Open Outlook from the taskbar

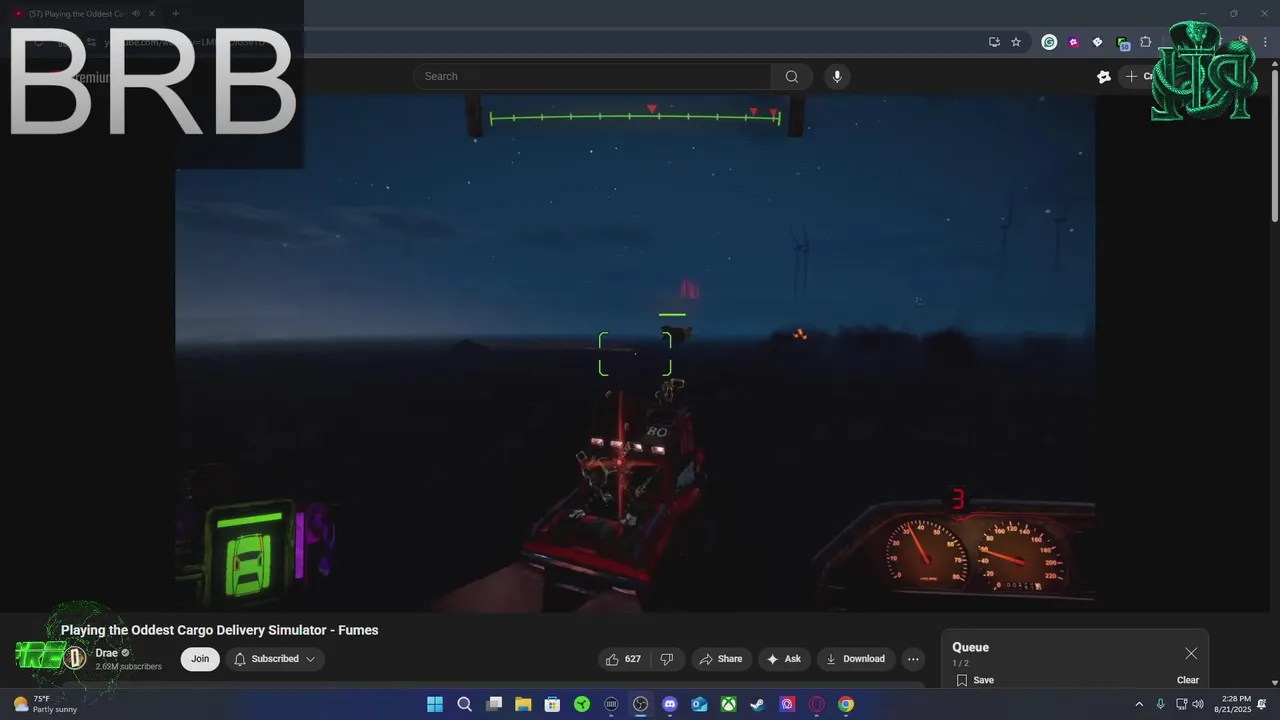click(x=699, y=704)
